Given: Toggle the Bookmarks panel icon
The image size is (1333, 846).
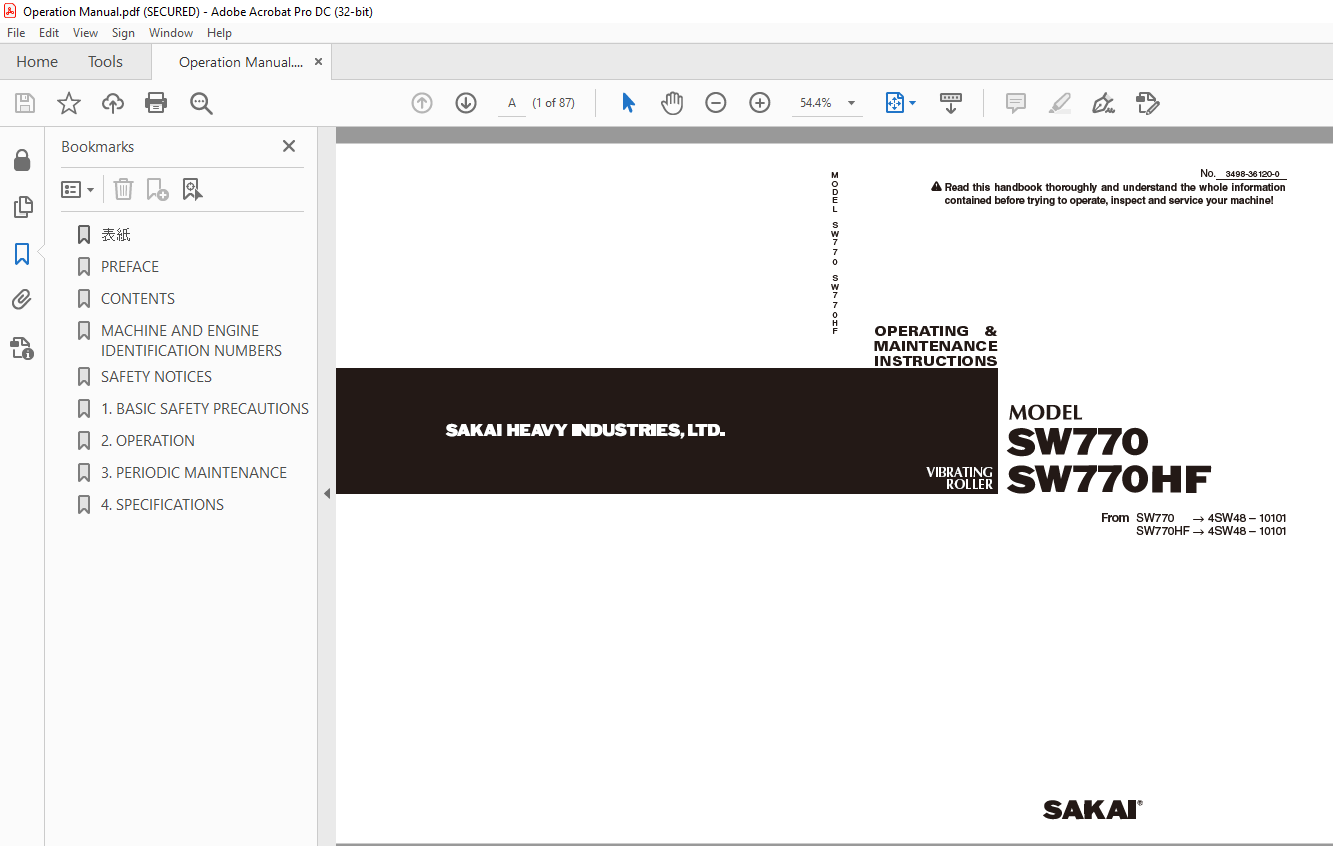Looking at the screenshot, I should point(22,254).
